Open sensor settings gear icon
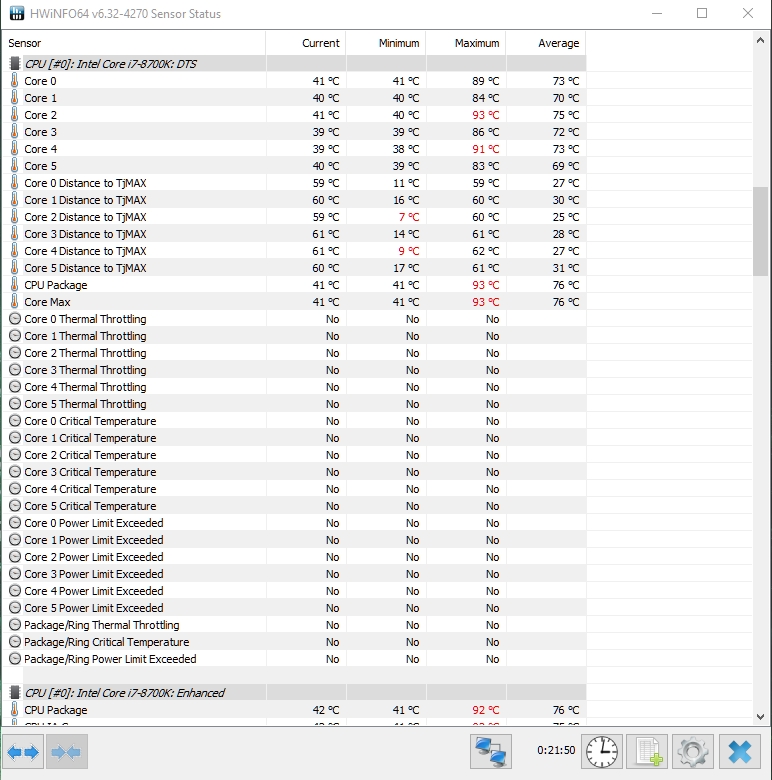Viewport: 772px width, 780px height. coord(693,751)
